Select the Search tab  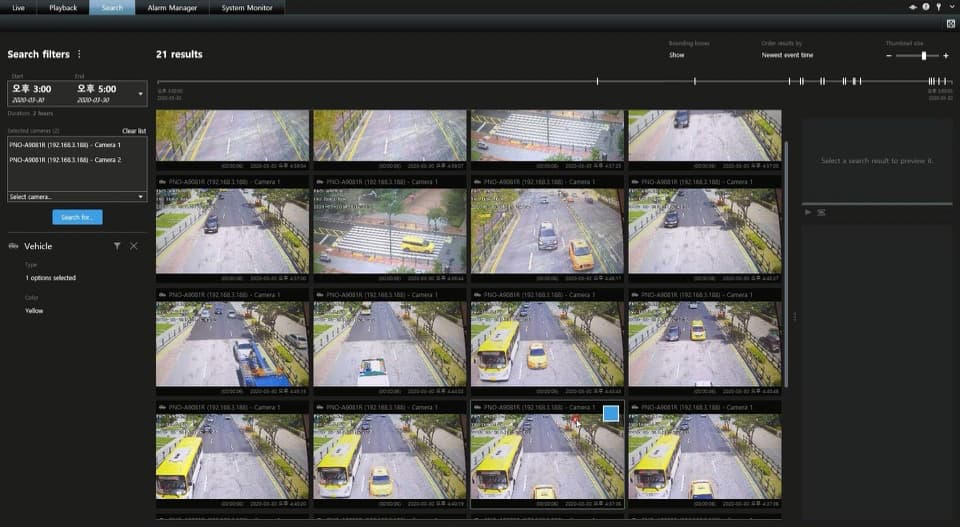(112, 7)
